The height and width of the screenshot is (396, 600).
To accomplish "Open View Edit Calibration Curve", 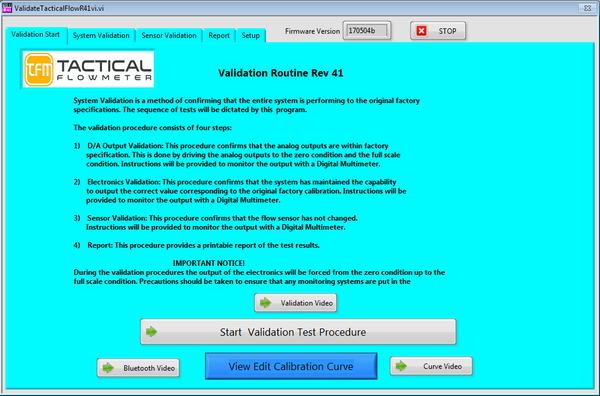I will click(291, 366).
